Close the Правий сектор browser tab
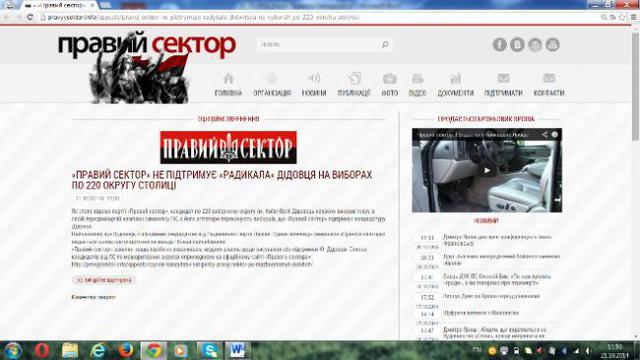Screen dimensions: 640x360 pyautogui.click(x=92, y=5)
